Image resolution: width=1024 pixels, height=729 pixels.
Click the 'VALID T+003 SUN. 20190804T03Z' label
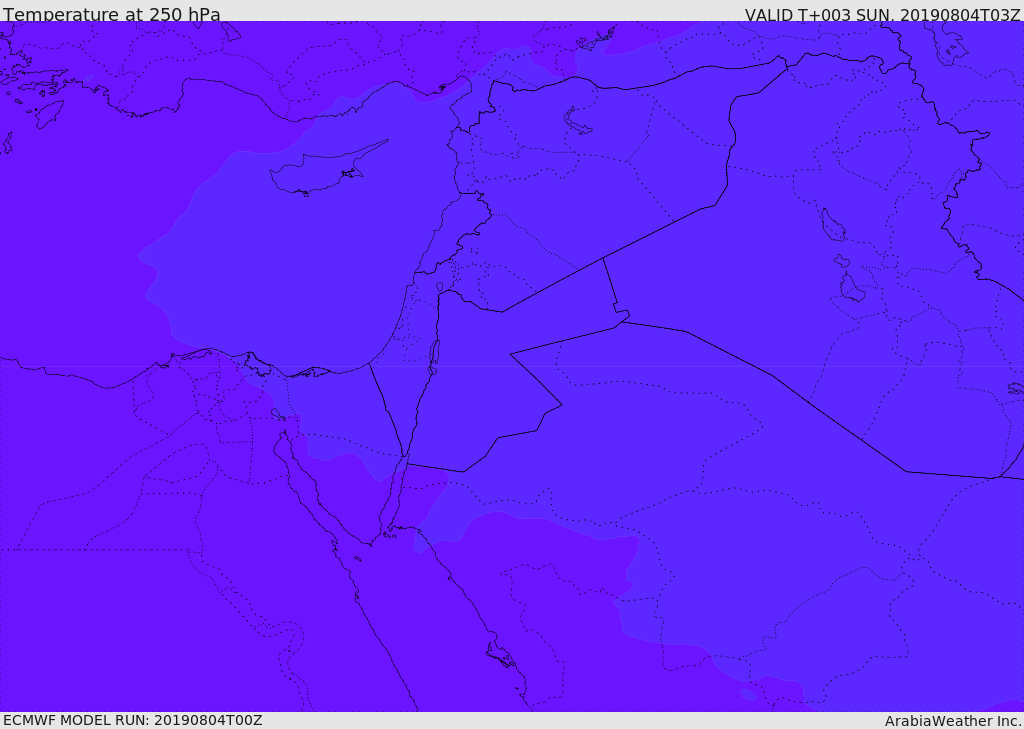[x=882, y=15]
